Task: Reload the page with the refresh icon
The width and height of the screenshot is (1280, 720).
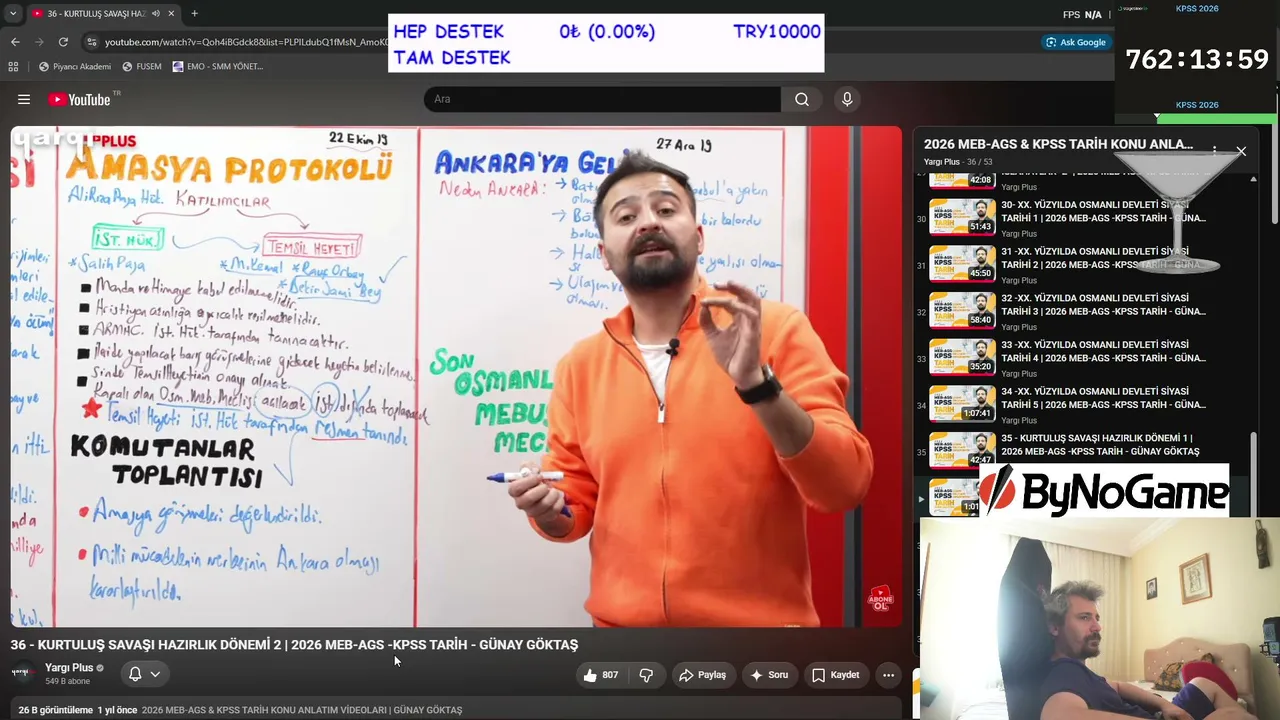Action: click(63, 42)
